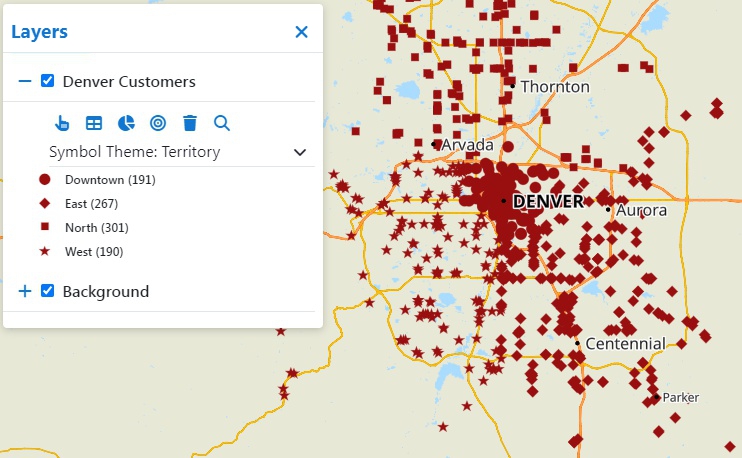Viewport: 742px width, 458px height.
Task: Click the Centennial city label on map
Action: (625, 344)
